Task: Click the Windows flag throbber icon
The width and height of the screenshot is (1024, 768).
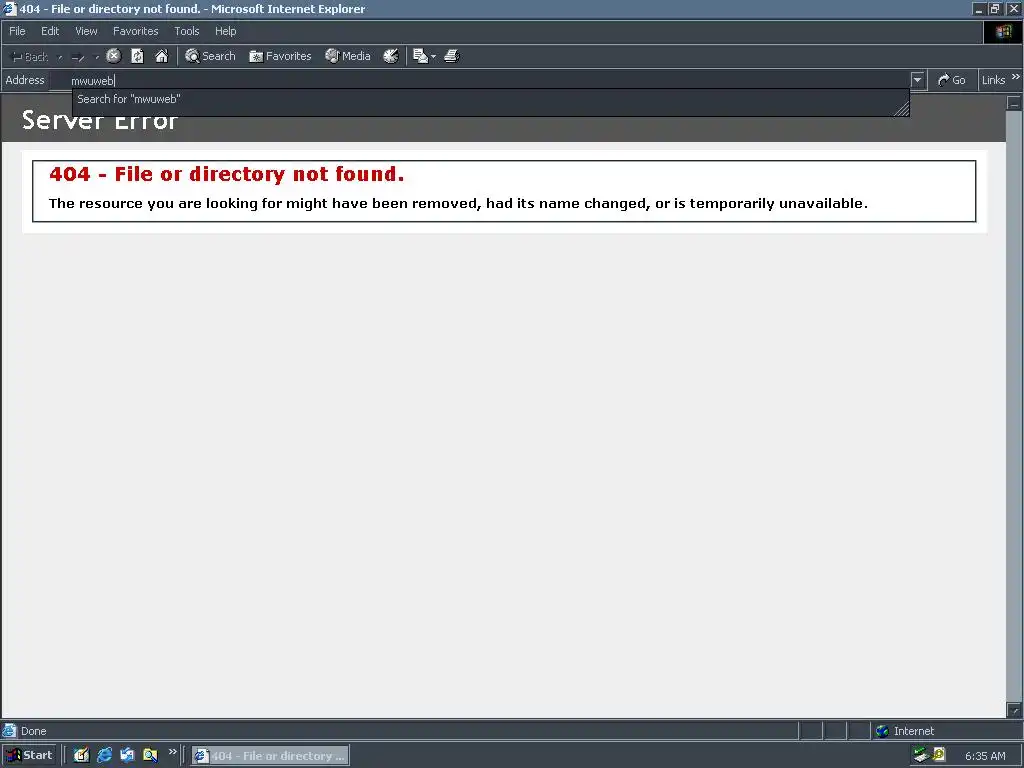Action: coord(1003,31)
